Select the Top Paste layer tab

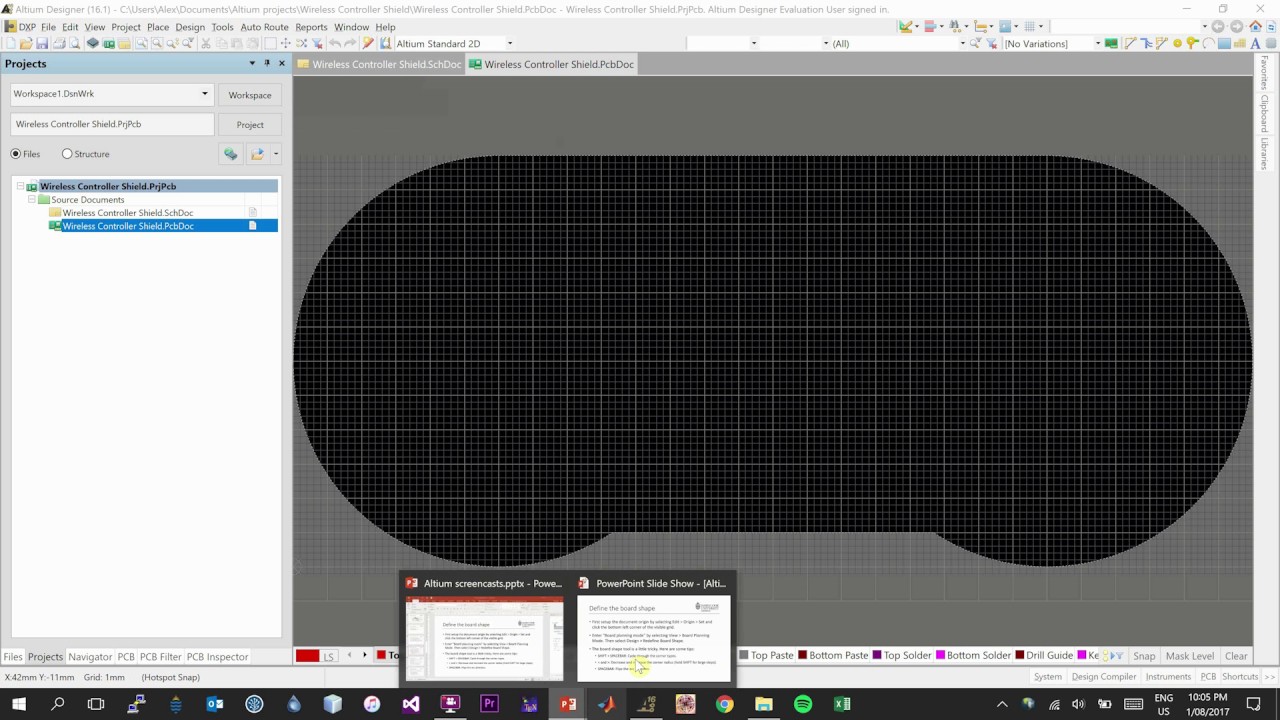tap(766, 656)
